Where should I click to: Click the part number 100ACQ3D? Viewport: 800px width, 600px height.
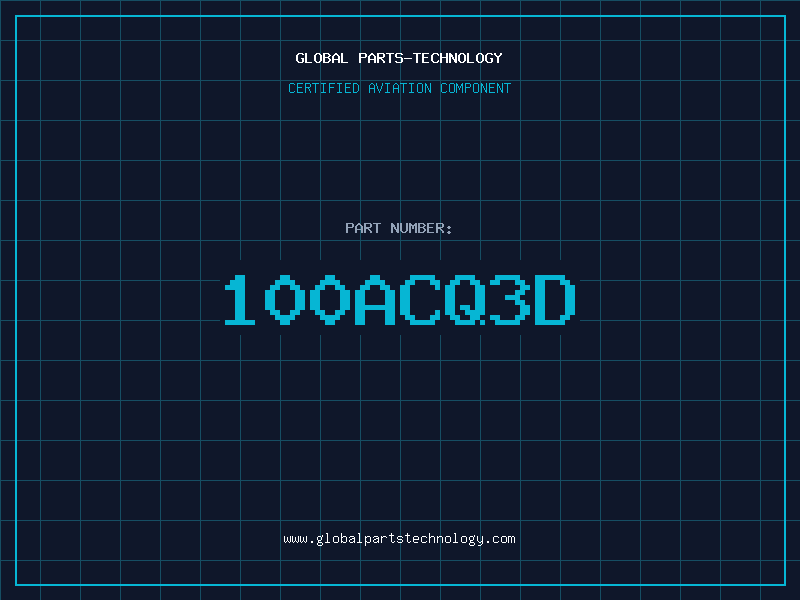[400, 299]
